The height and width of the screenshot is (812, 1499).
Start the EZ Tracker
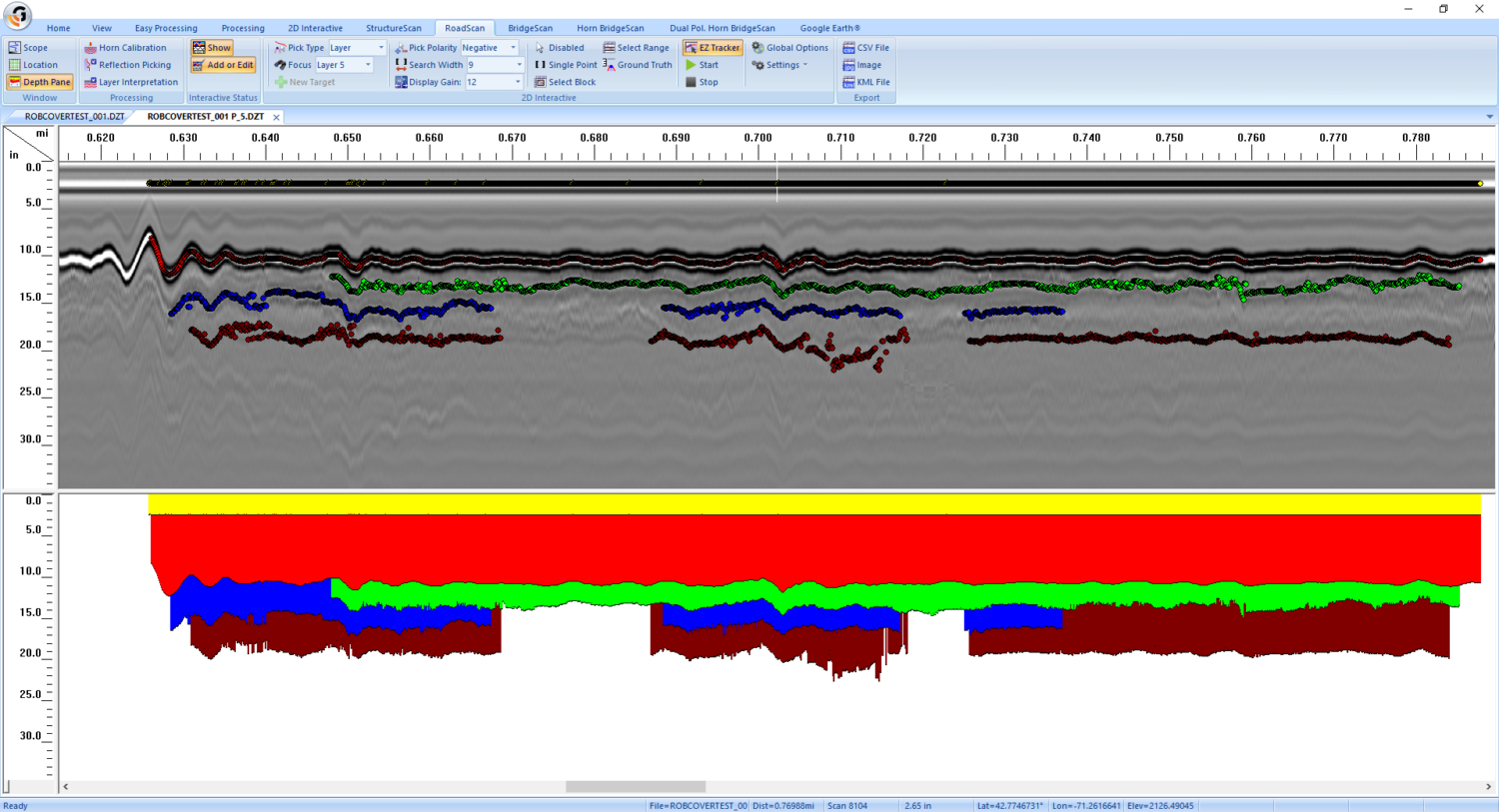(x=712, y=47)
